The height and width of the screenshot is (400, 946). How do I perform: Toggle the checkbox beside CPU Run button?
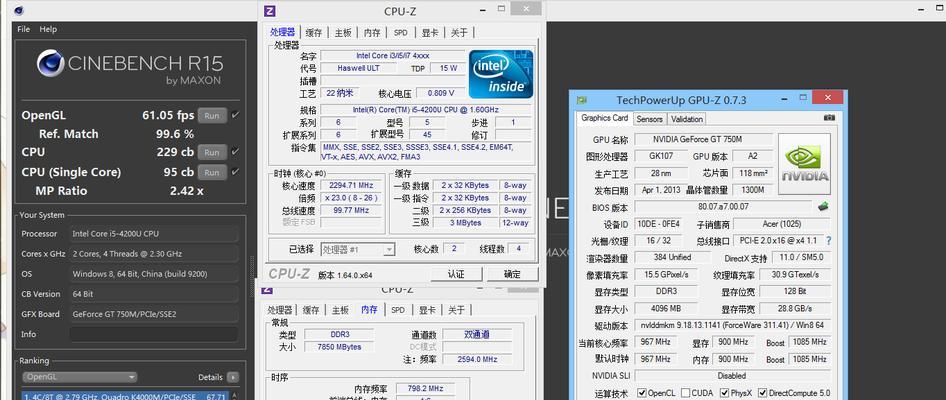(x=235, y=151)
